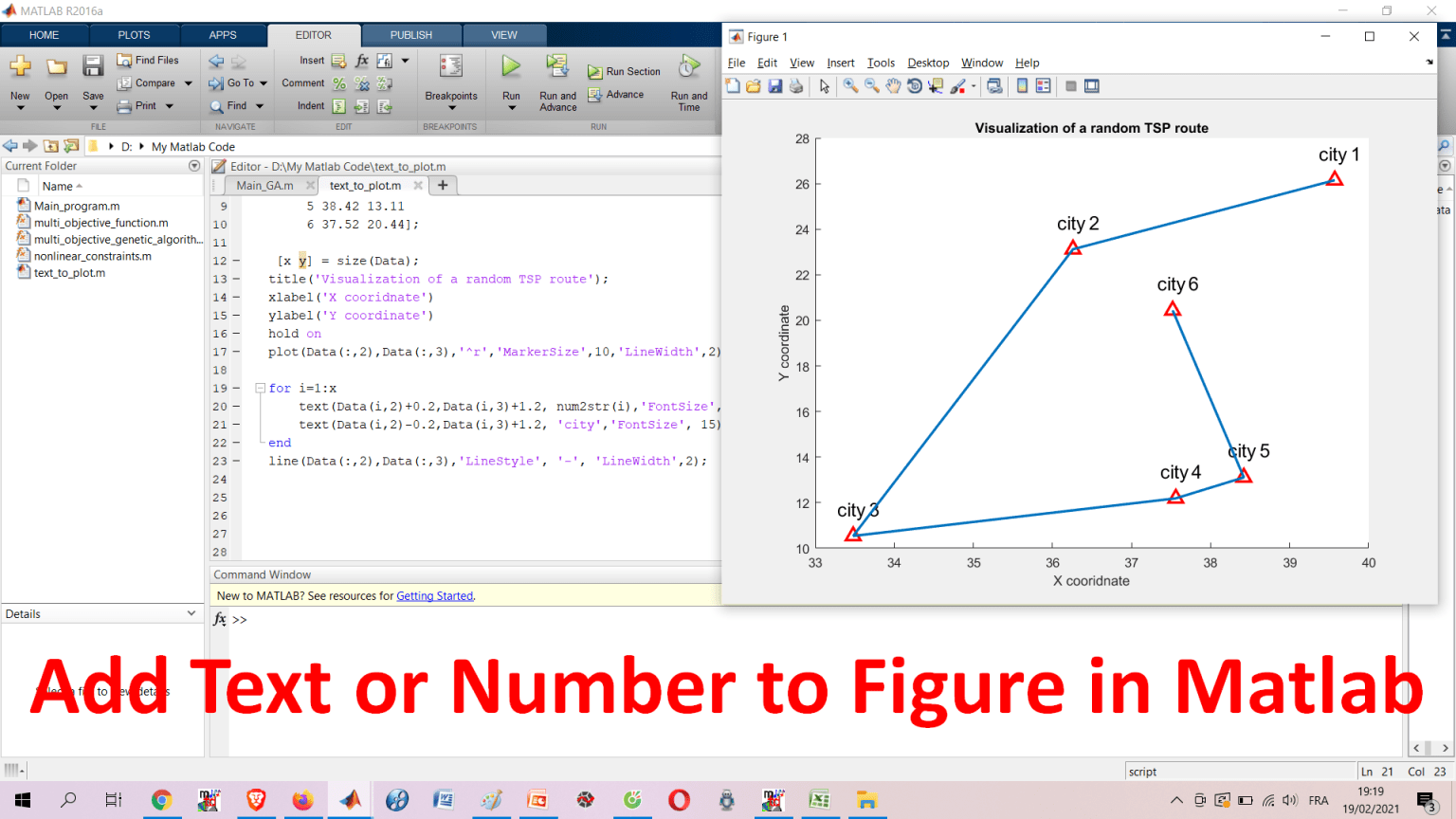Click the Link Plot icon
The width and height of the screenshot is (1456, 819).
[x=994, y=86]
